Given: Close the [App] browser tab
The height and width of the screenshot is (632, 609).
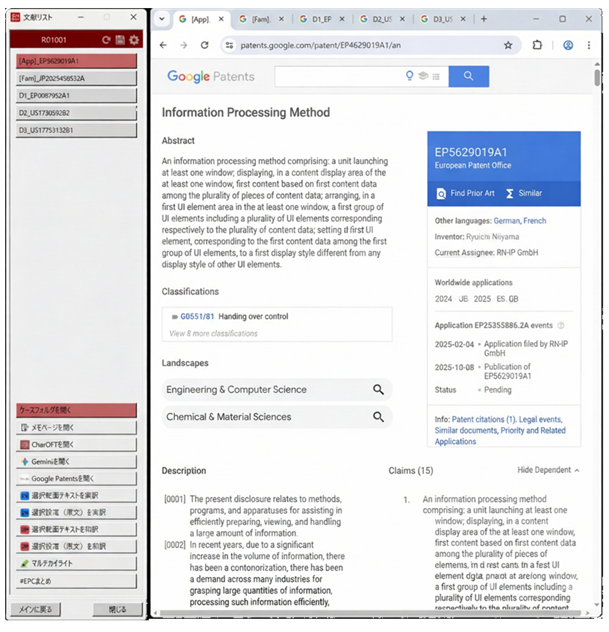Looking at the screenshot, I should [x=221, y=19].
